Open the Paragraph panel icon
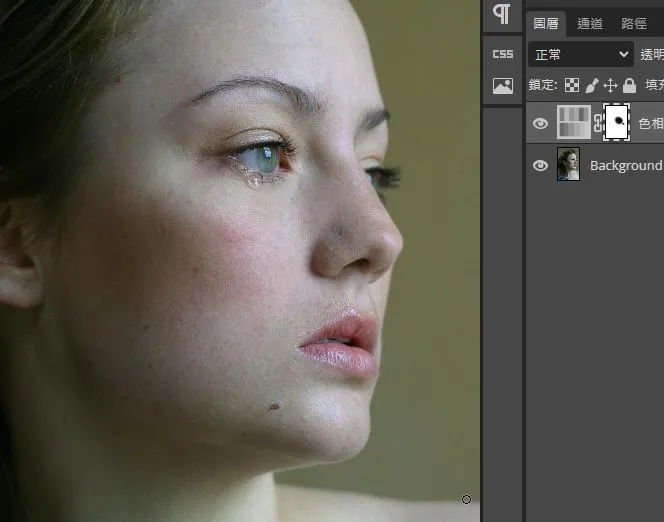The width and height of the screenshot is (664, 522). pos(502,14)
